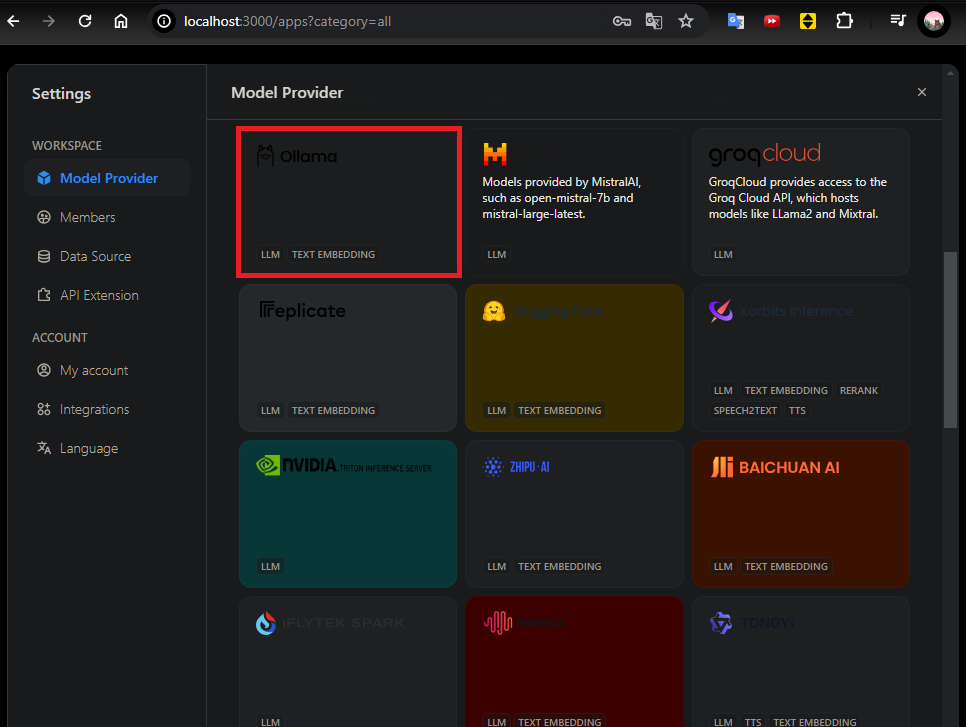966x727 pixels.
Task: Open the Members settings section
Action: pyautogui.click(x=107, y=217)
